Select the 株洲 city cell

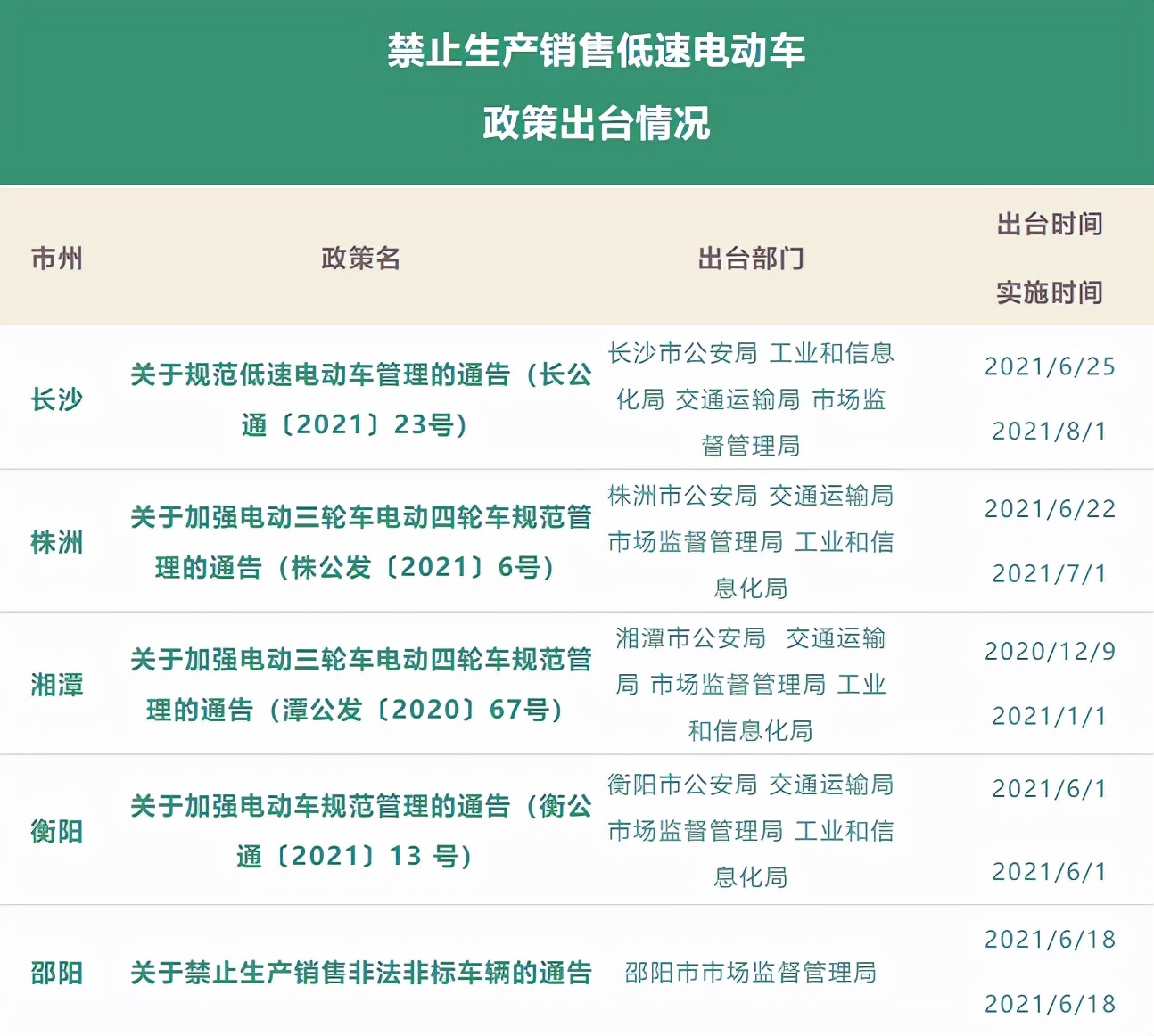pos(57,542)
